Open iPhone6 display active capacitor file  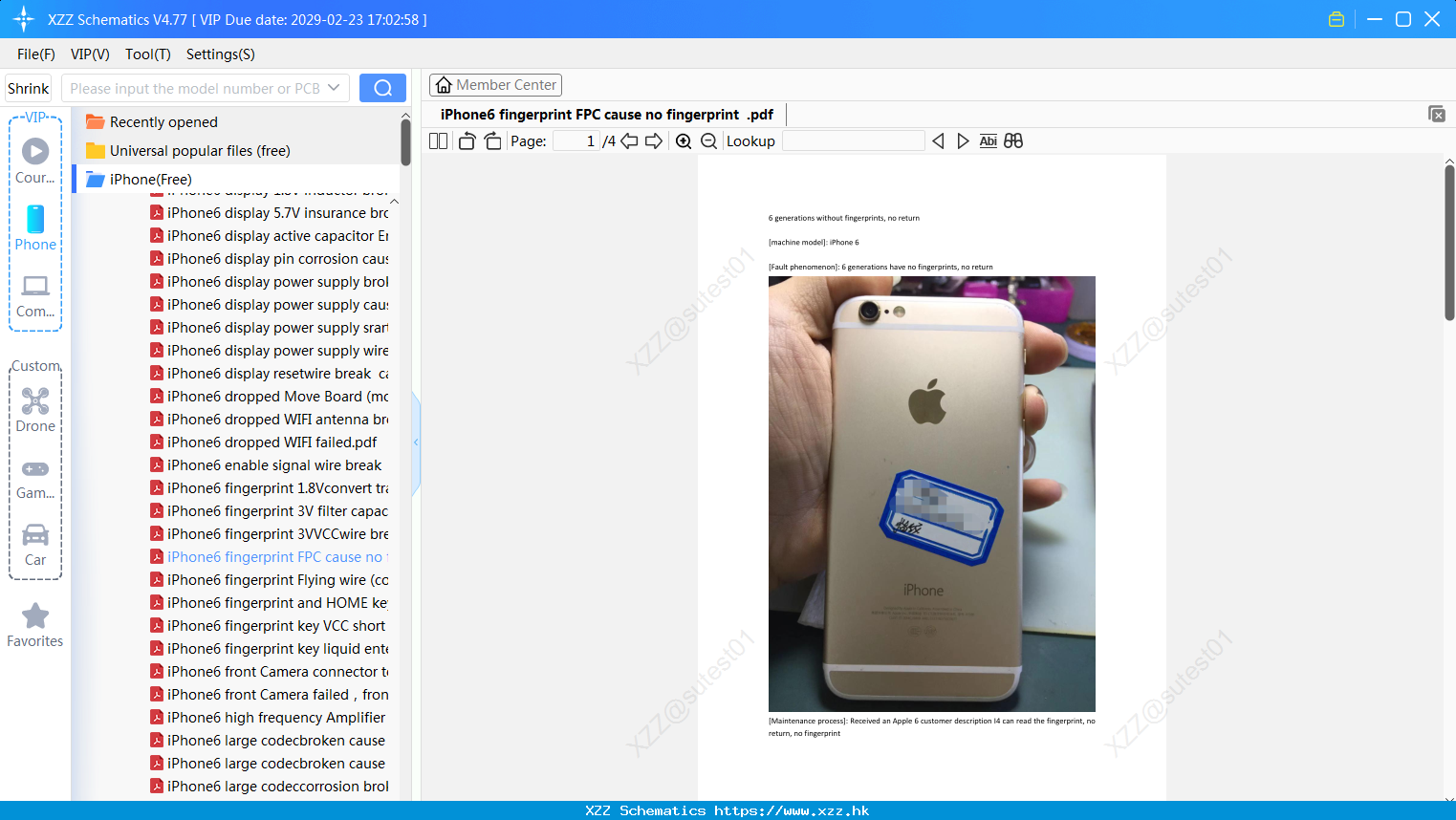(269, 236)
